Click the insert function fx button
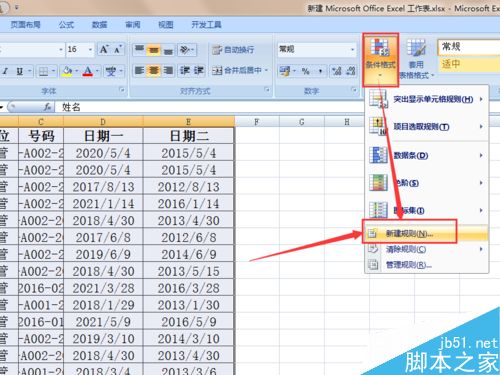Image resolution: width=500 pixels, height=375 pixels. [x=47, y=107]
